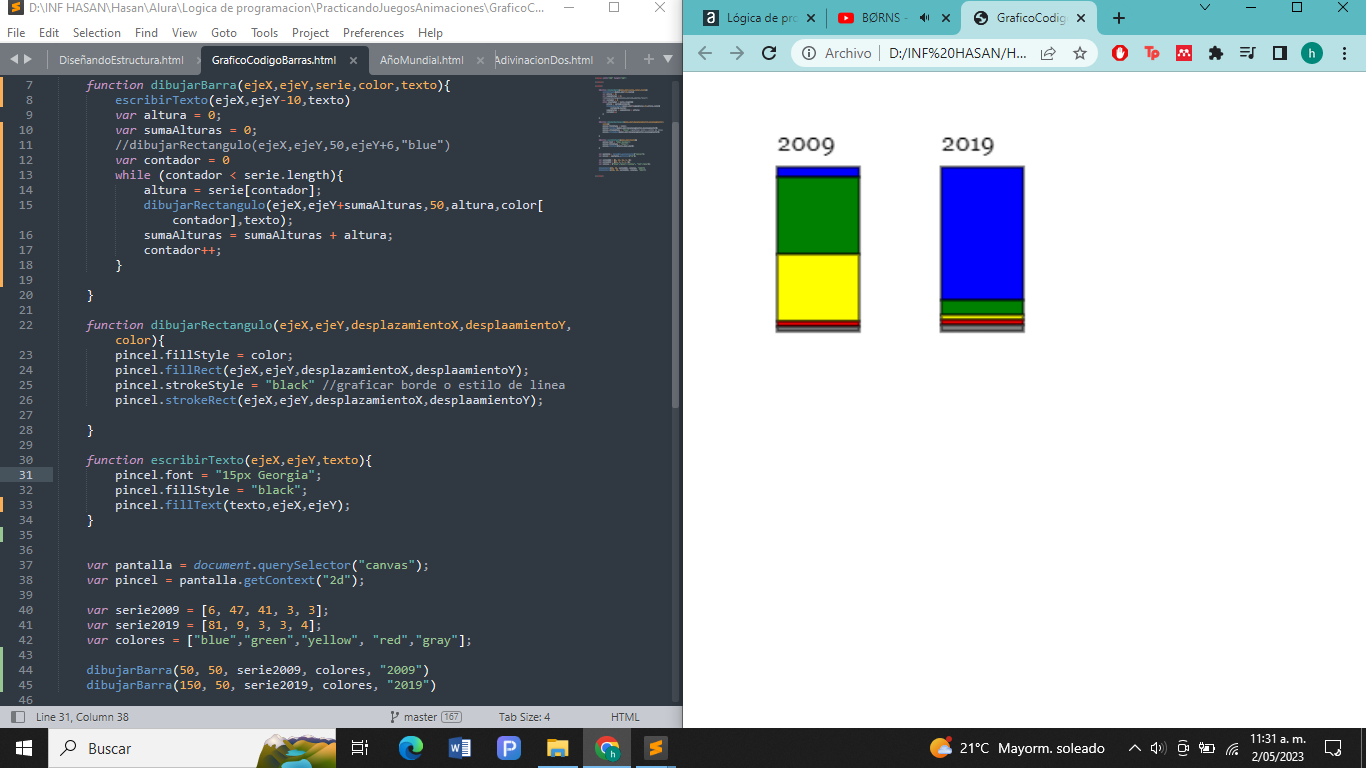
Task: Open the purple P app on taskbar
Action: coord(509,748)
